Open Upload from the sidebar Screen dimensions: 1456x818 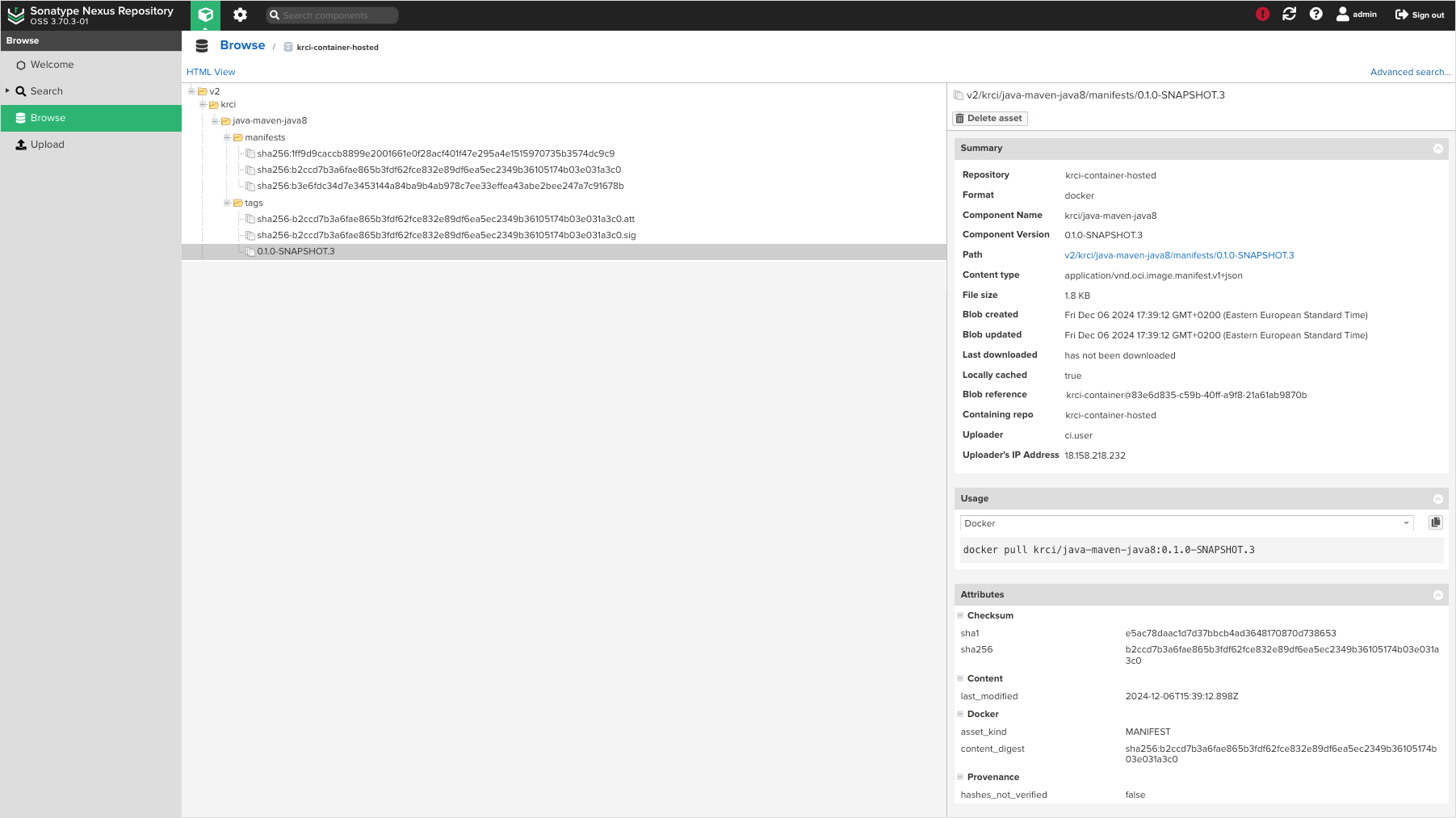pos(47,144)
